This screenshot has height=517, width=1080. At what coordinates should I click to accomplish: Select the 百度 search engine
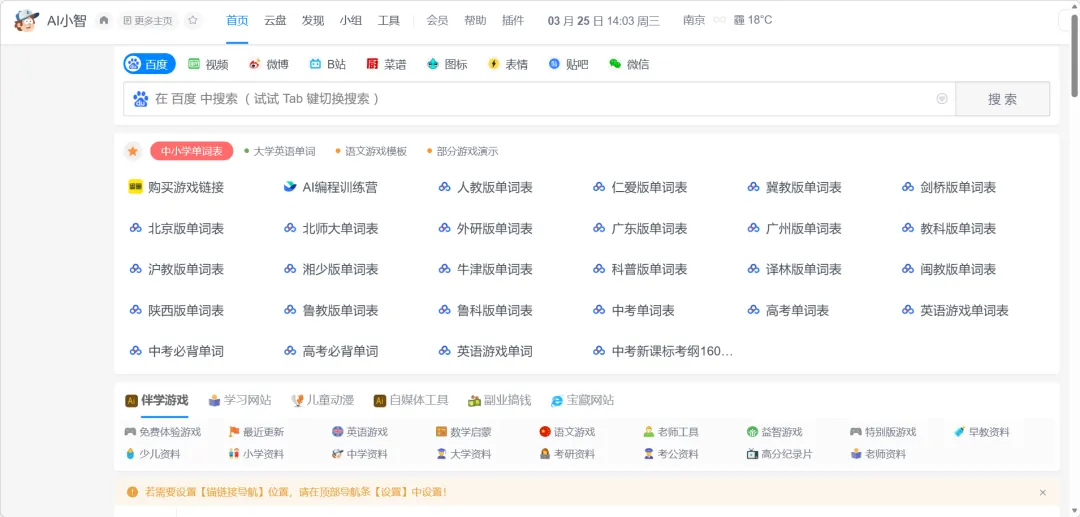click(149, 64)
